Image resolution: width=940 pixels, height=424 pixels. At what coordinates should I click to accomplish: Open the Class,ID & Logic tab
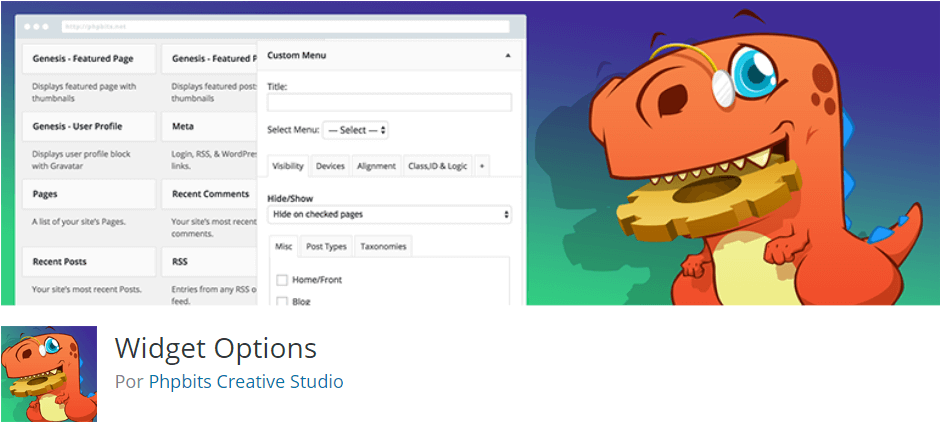[x=438, y=166]
